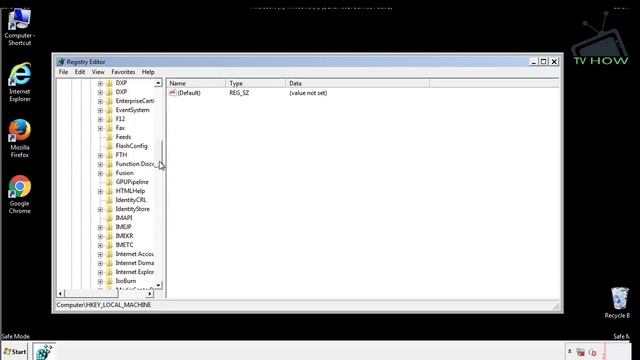Viewport: 640px width, 360px height.
Task: Click the network tray icon with red X
Action: point(580,352)
